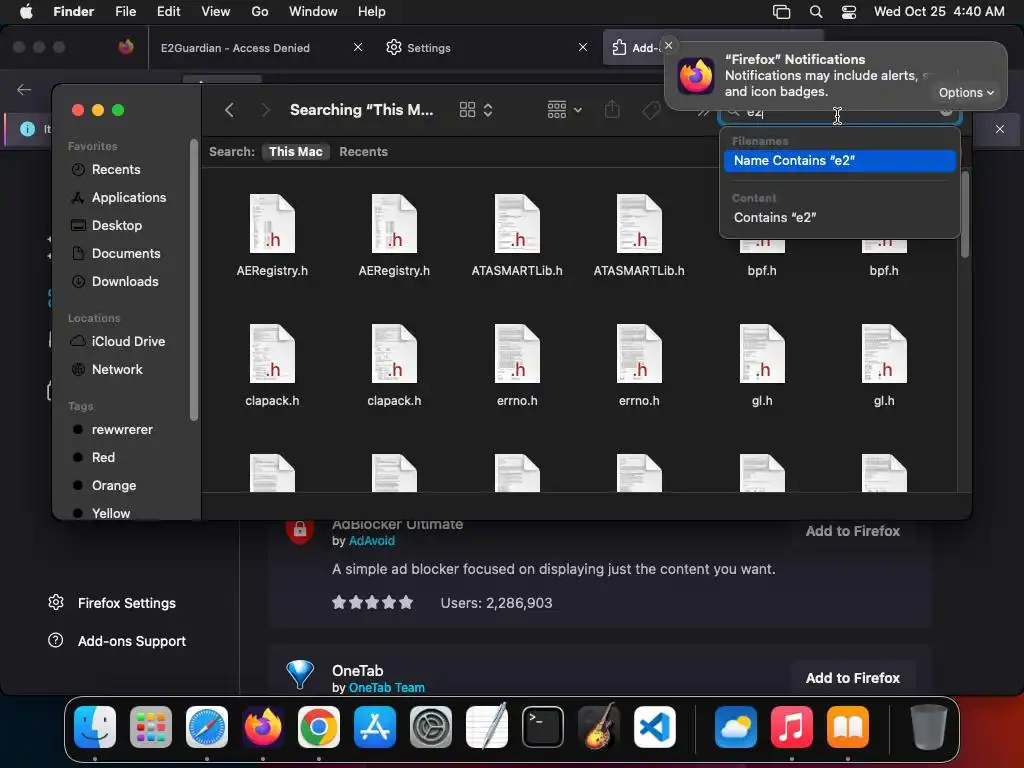Open the Finder Group By dropdown
This screenshot has width=1024, height=768.
(x=564, y=110)
